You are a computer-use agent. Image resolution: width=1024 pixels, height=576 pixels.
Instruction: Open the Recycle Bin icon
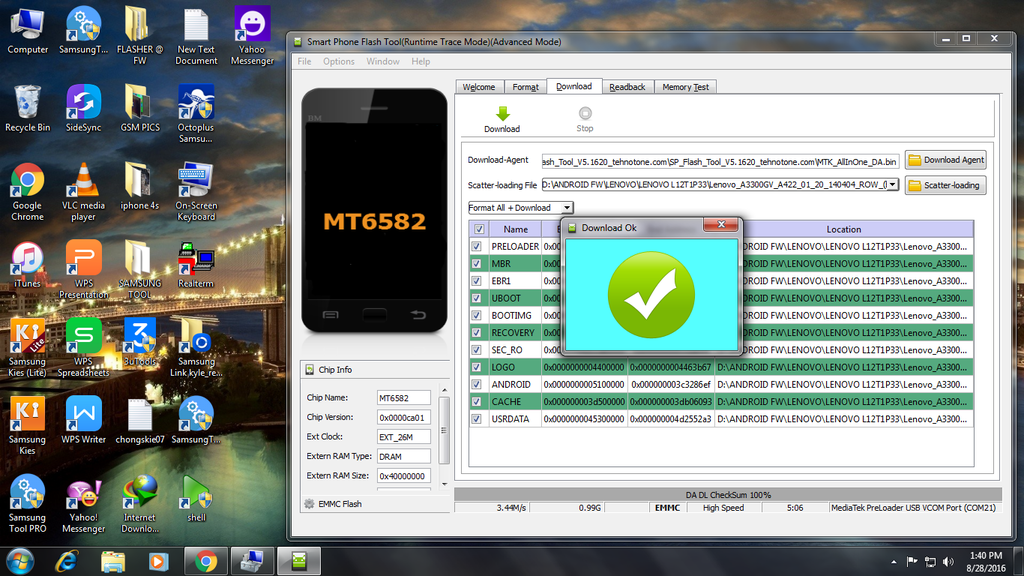click(27, 105)
